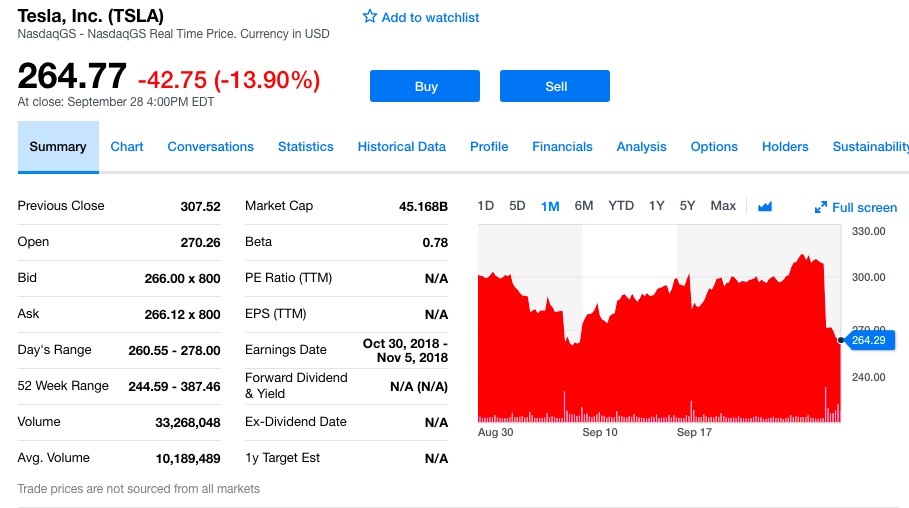Switch to the Financials tab
The image size is (909, 508).
pos(562,147)
